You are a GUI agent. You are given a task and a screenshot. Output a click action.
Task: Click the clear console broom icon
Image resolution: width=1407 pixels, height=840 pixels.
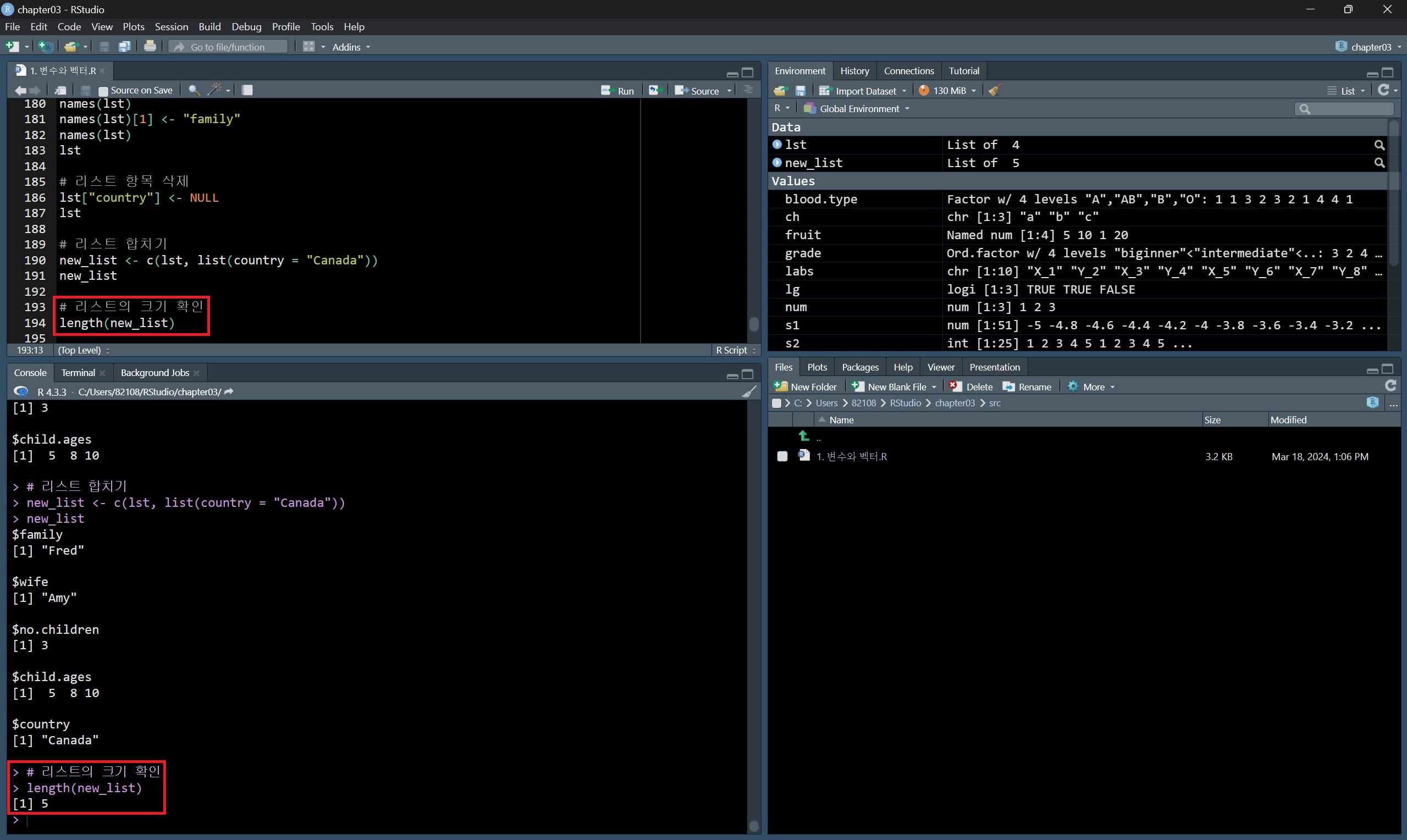749,392
